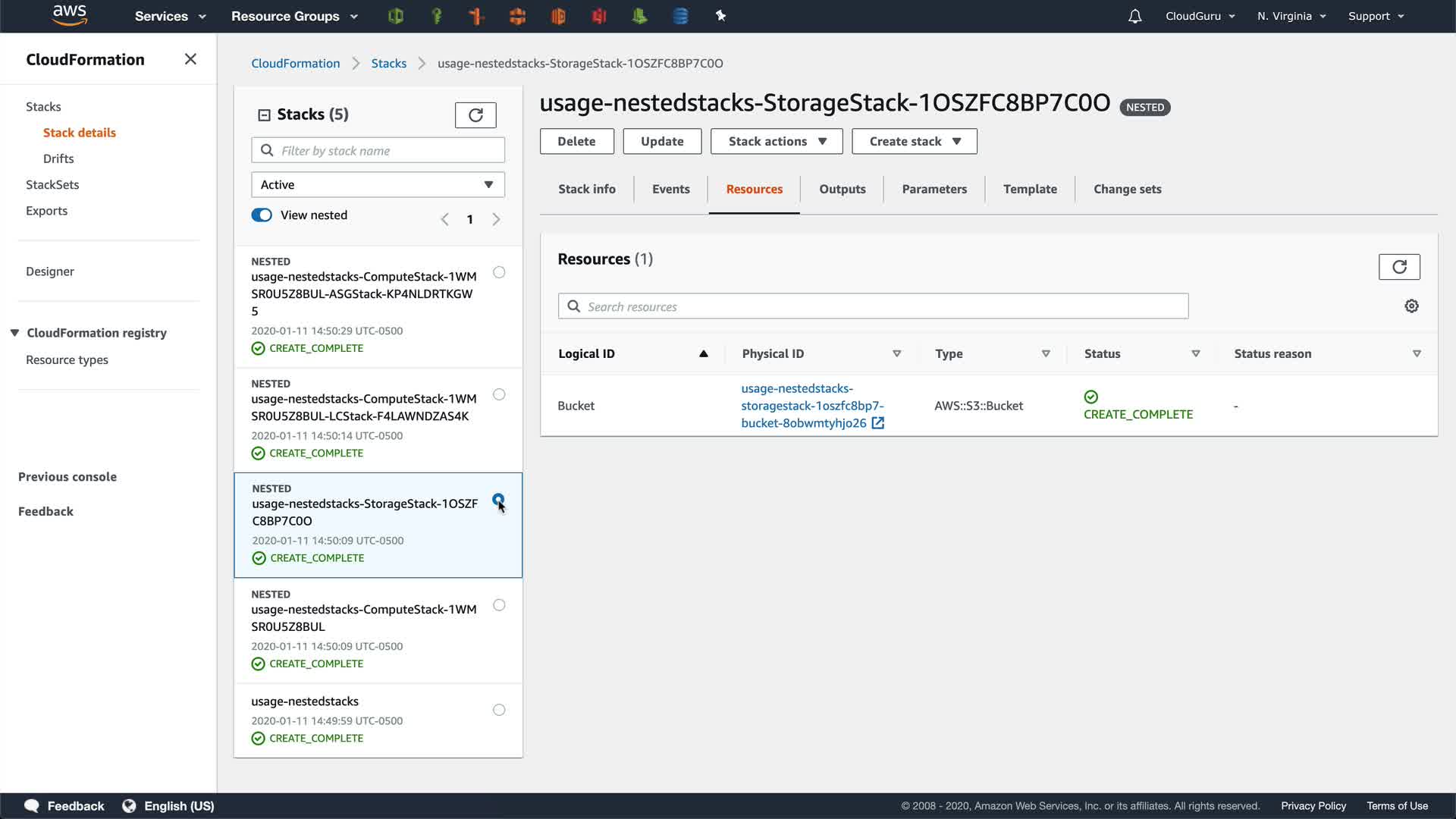The width and height of the screenshot is (1456, 819).
Task: Select the LCStack nested stack radio
Action: (x=499, y=394)
